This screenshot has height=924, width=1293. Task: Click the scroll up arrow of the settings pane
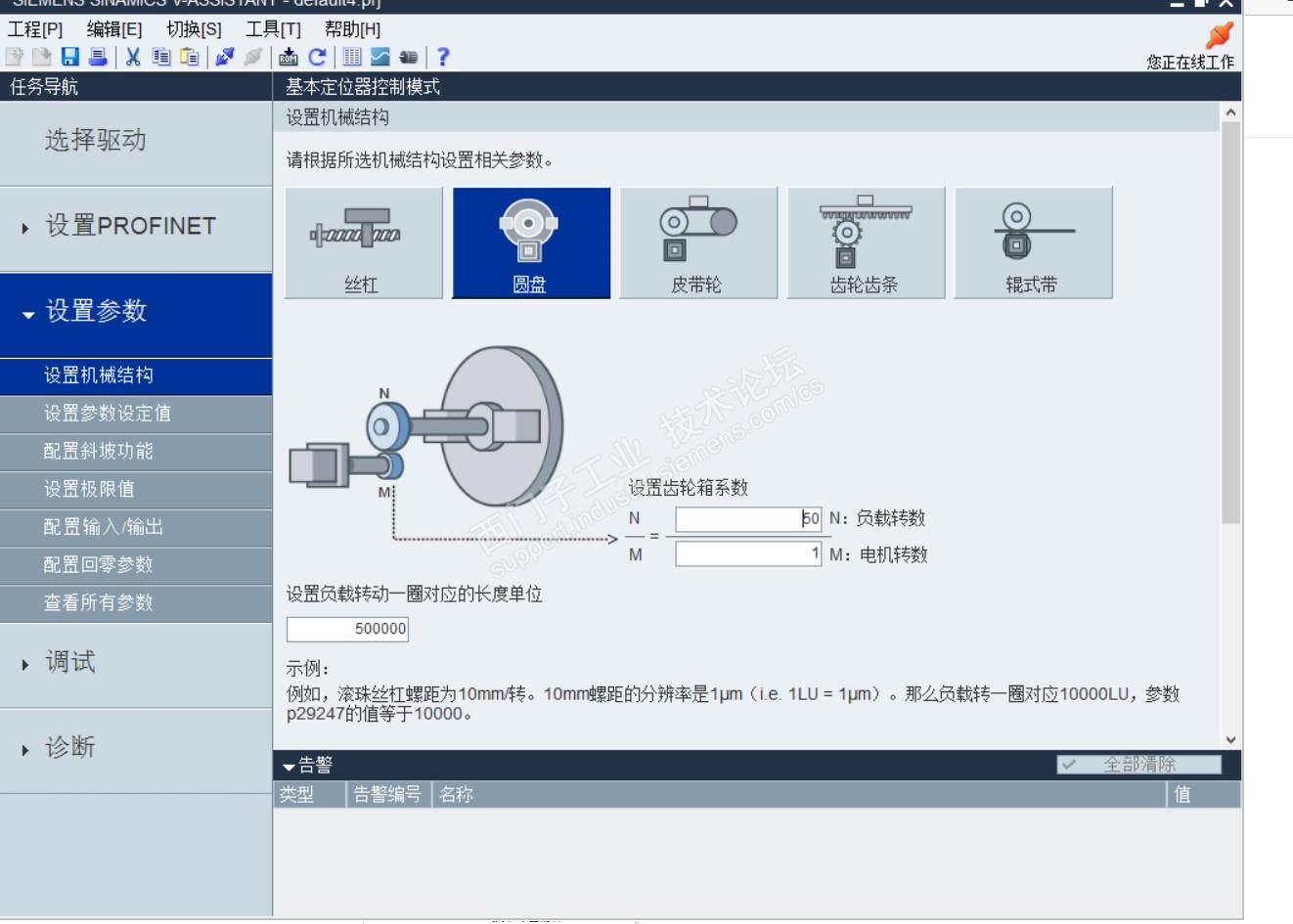1230,112
